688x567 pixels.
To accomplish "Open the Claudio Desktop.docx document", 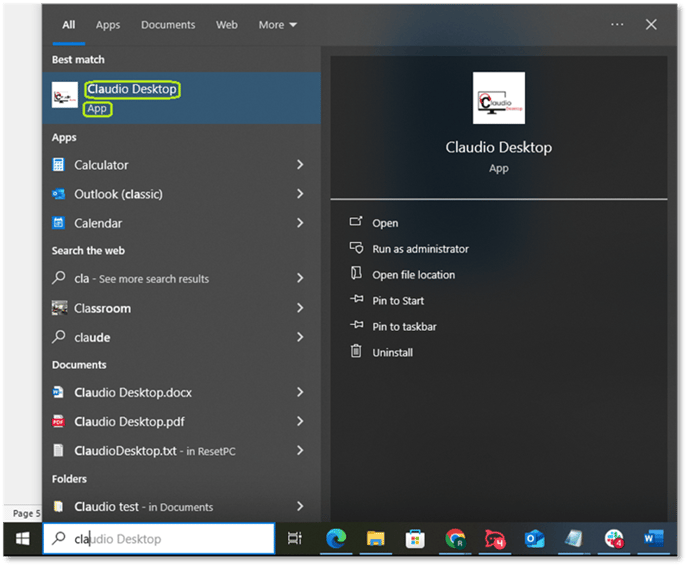I will tap(182, 392).
